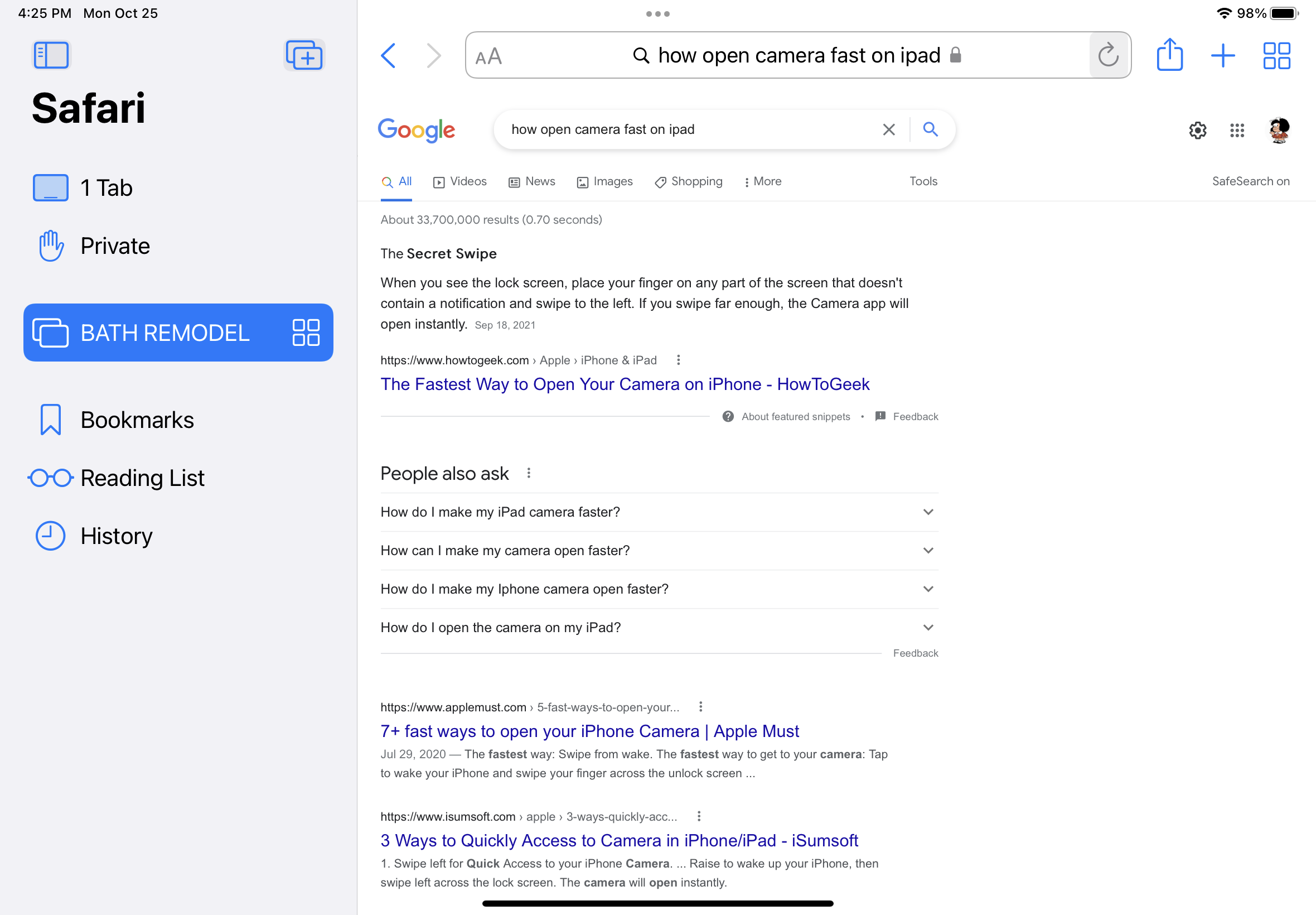Image resolution: width=1316 pixels, height=915 pixels.
Task: Clear the Google search box text
Action: (889, 129)
